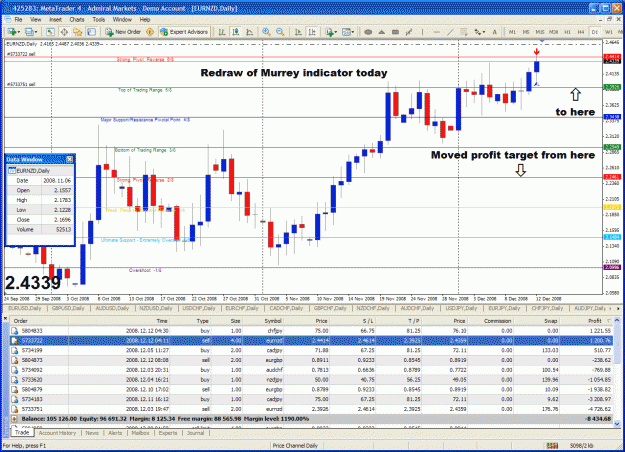Open the Indicators list dropdown icon
The height and width of the screenshot is (452, 625).
point(331,32)
